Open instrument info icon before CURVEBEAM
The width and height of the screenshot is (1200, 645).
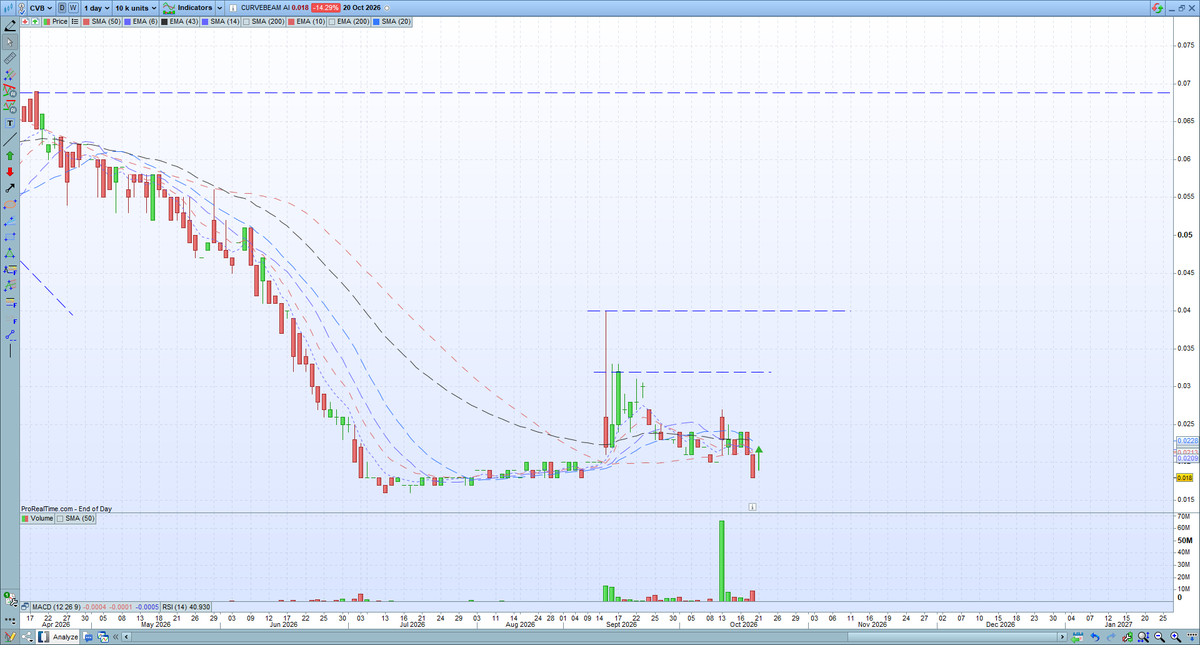coord(233,8)
